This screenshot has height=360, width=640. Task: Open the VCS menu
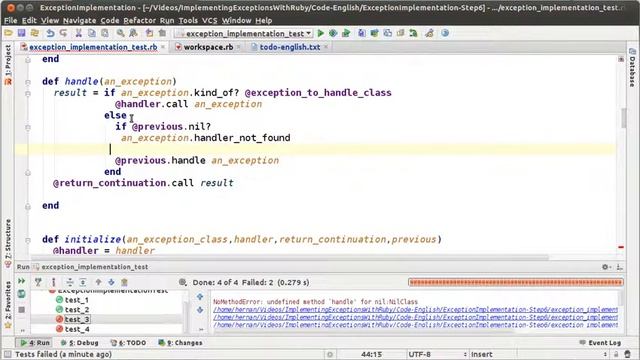click(210, 20)
